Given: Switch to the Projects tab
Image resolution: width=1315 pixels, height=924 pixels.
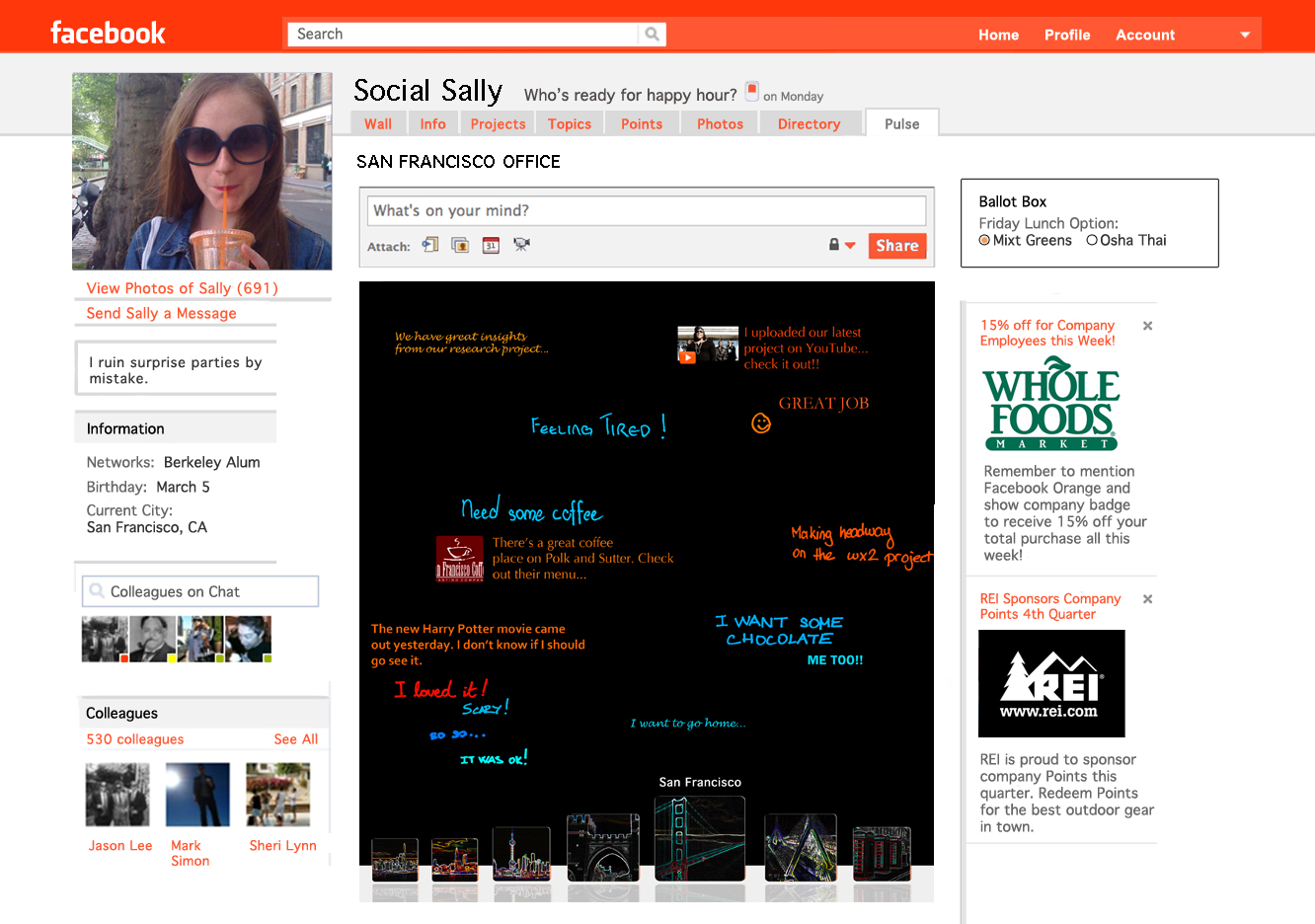Looking at the screenshot, I should pyautogui.click(x=498, y=124).
